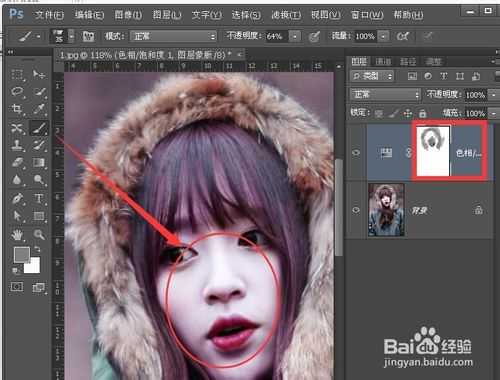This screenshot has width=500, height=380.
Task: Switch to the Channels panel tab
Action: 383,61
